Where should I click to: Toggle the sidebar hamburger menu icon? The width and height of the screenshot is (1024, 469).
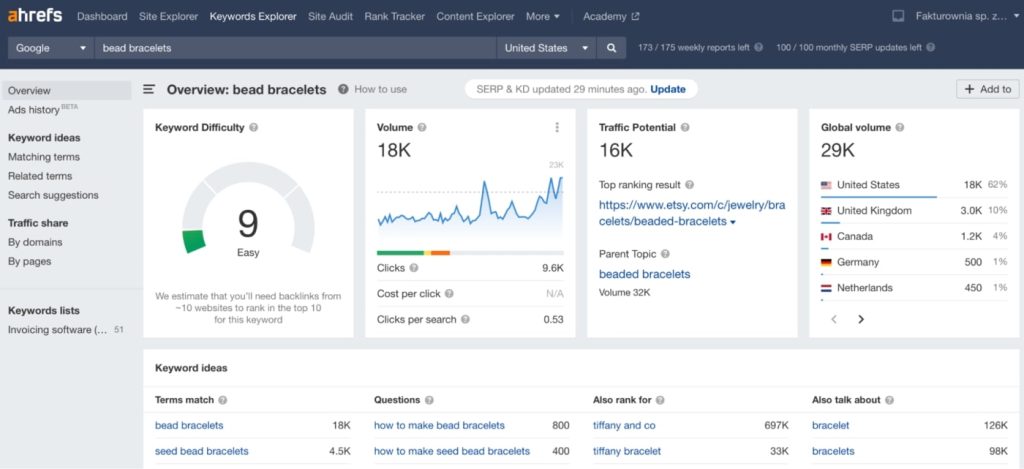tap(149, 89)
